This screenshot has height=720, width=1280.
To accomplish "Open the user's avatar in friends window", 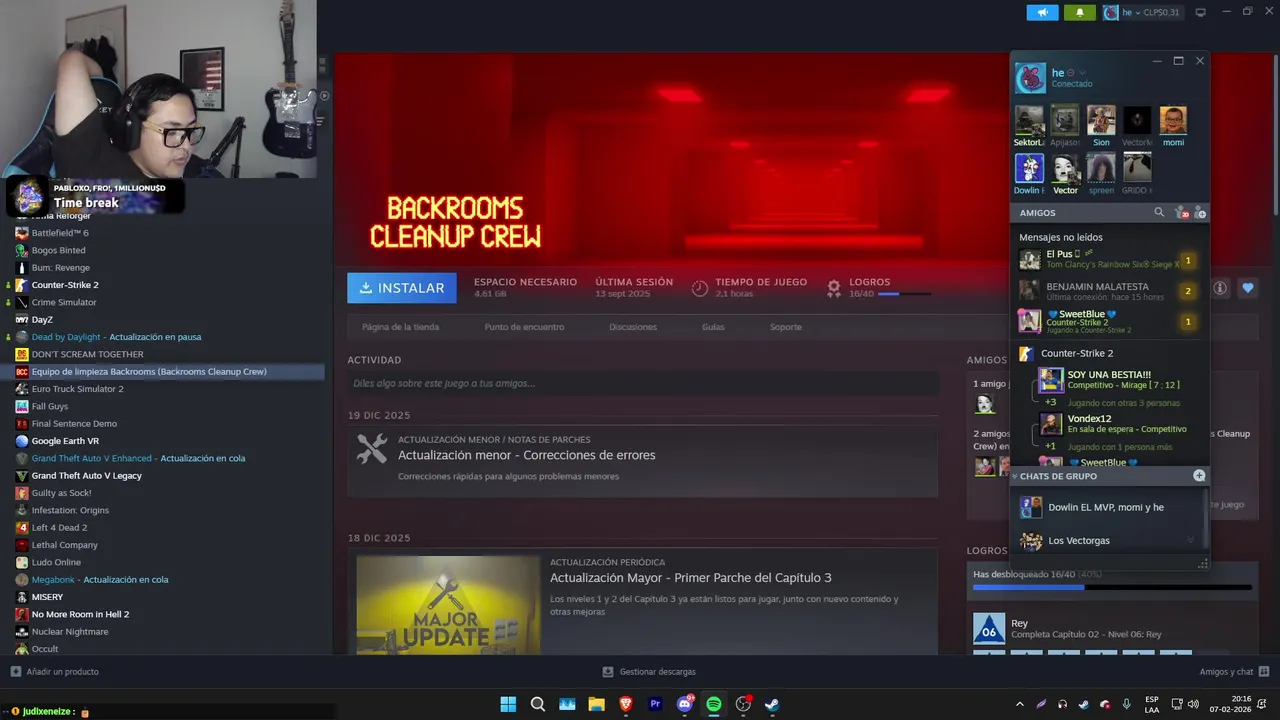I will (x=1030, y=78).
